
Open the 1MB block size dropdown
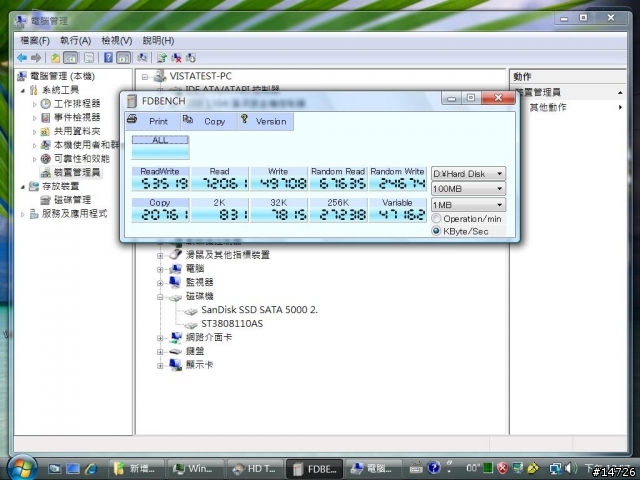click(468, 204)
